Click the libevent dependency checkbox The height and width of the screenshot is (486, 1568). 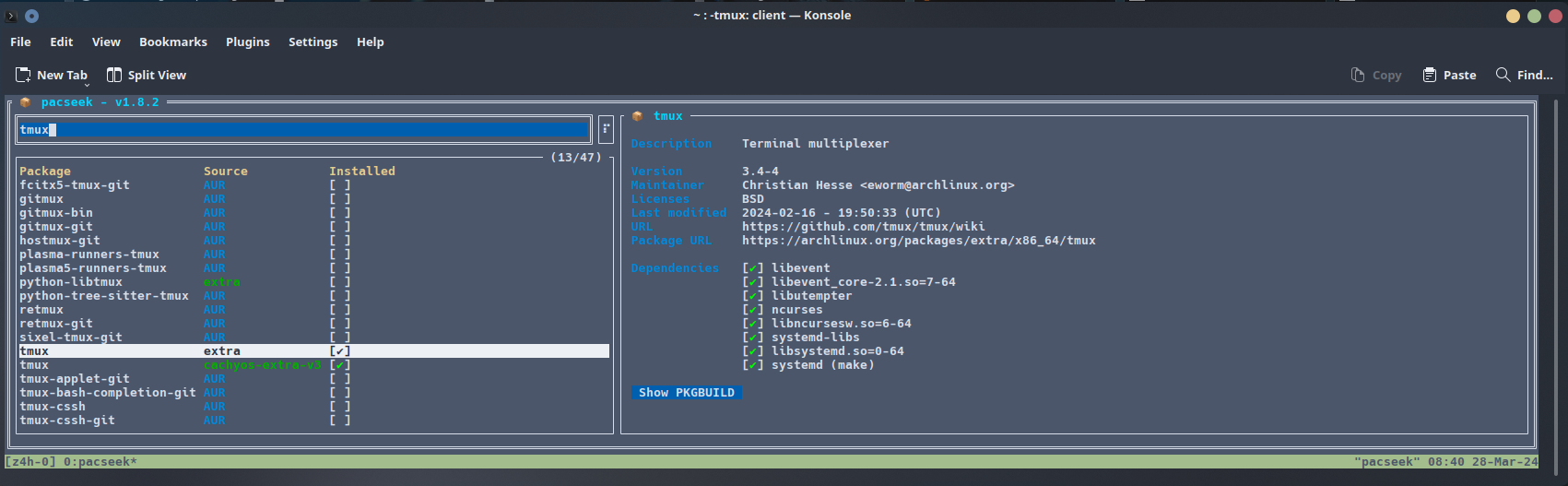[753, 268]
